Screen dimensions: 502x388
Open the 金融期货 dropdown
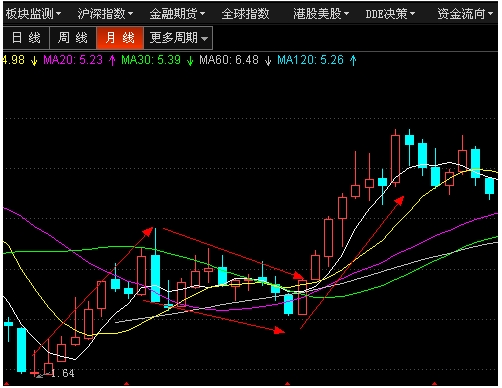click(x=177, y=14)
